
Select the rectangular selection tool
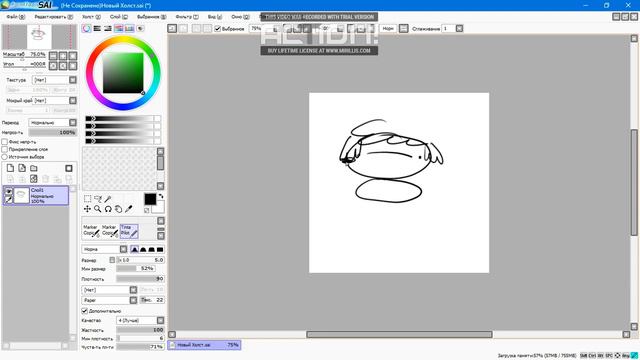(x=87, y=198)
